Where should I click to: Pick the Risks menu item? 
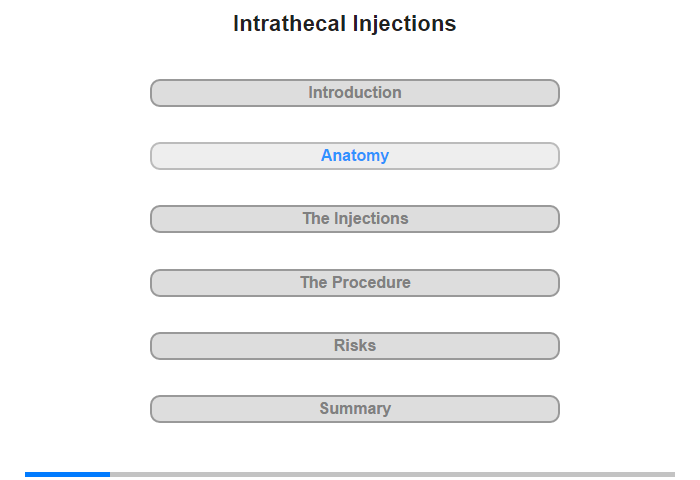354,346
